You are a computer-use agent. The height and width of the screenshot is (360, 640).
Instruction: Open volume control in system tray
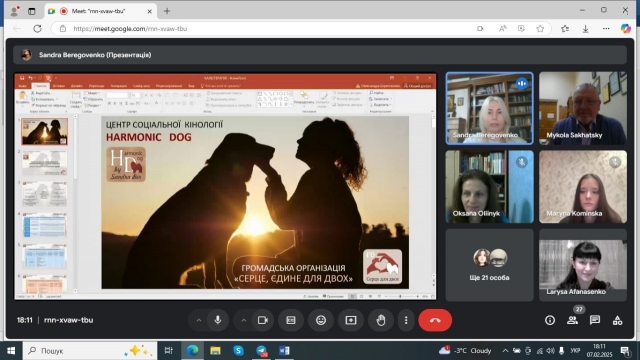[x=550, y=351]
